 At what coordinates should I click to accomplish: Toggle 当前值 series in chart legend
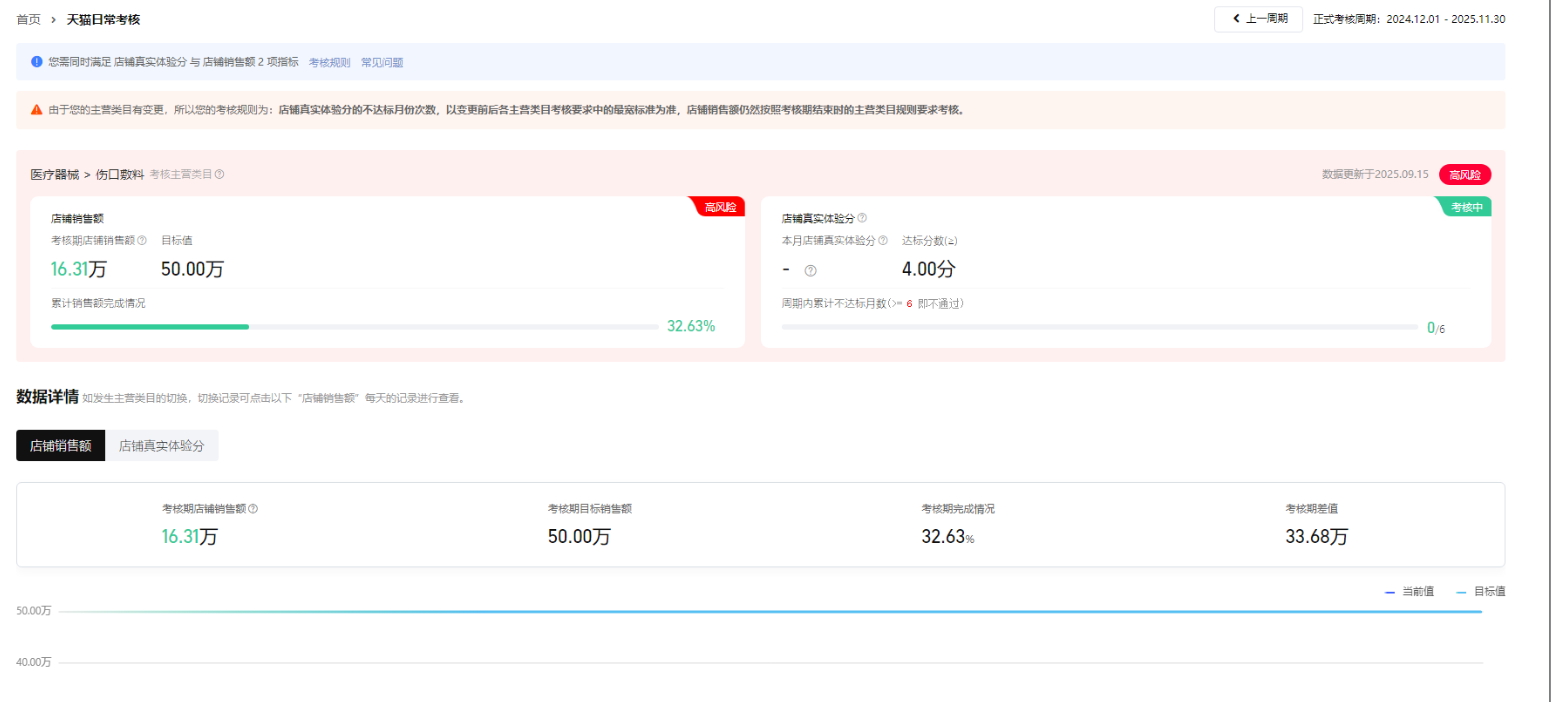pos(1409,592)
